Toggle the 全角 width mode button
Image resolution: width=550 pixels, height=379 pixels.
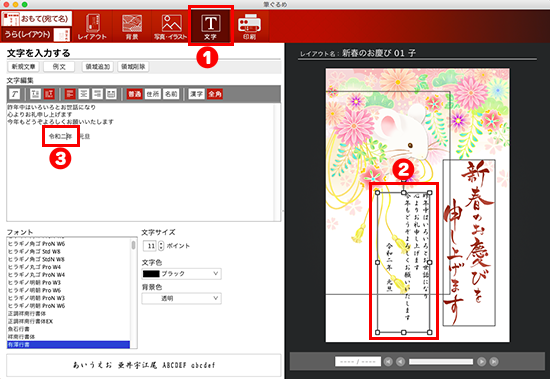click(215, 94)
